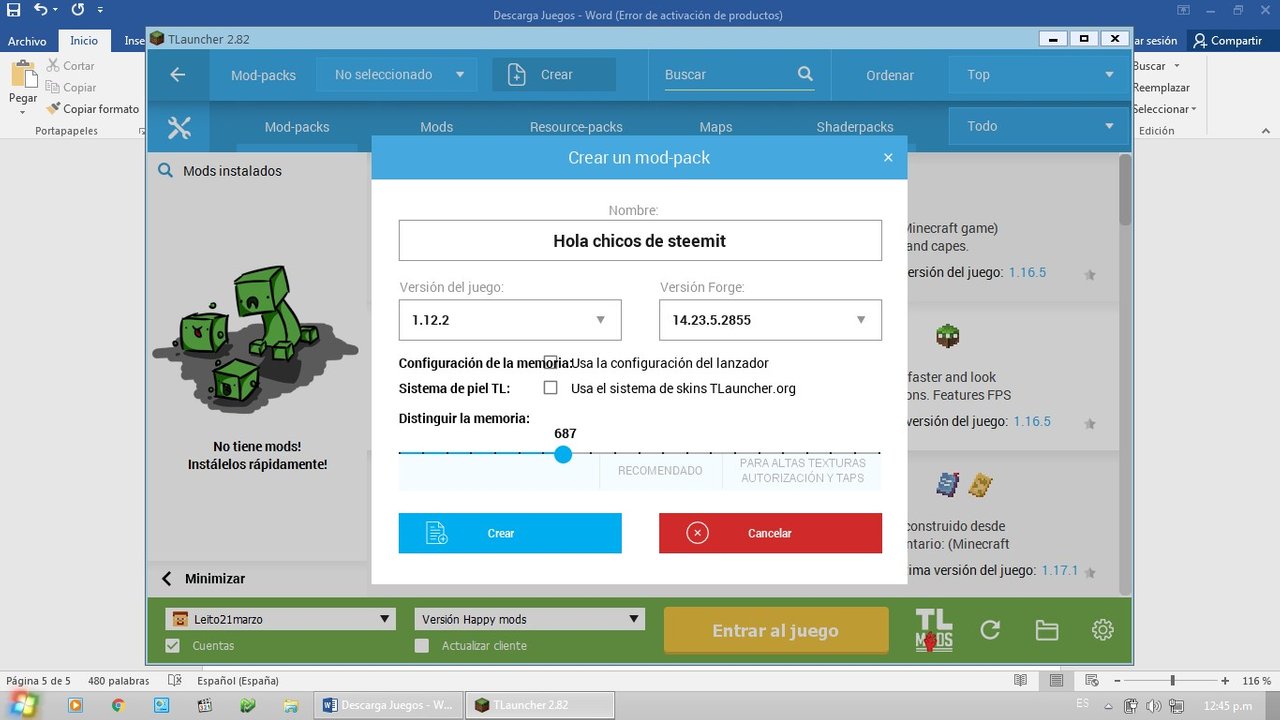Toggle the Cuentas checkbox
The height and width of the screenshot is (720, 1280).
click(172, 645)
